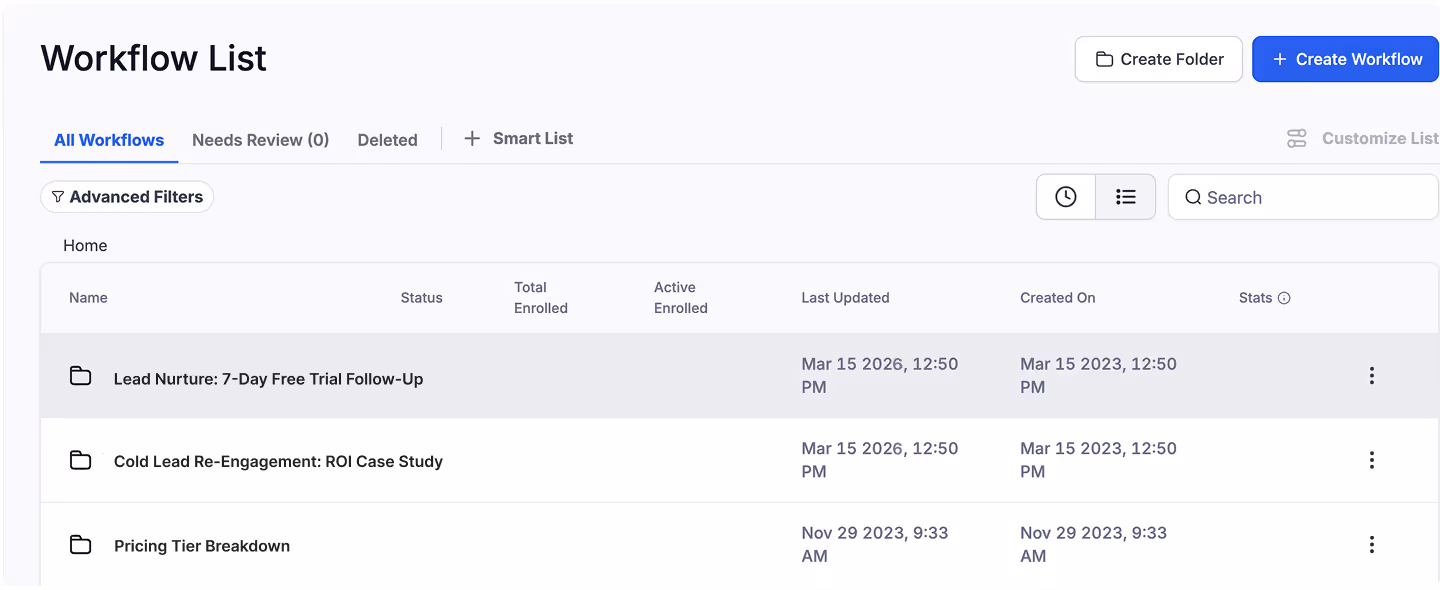
Task: Switch to the list view icon
Action: [x=1126, y=197]
